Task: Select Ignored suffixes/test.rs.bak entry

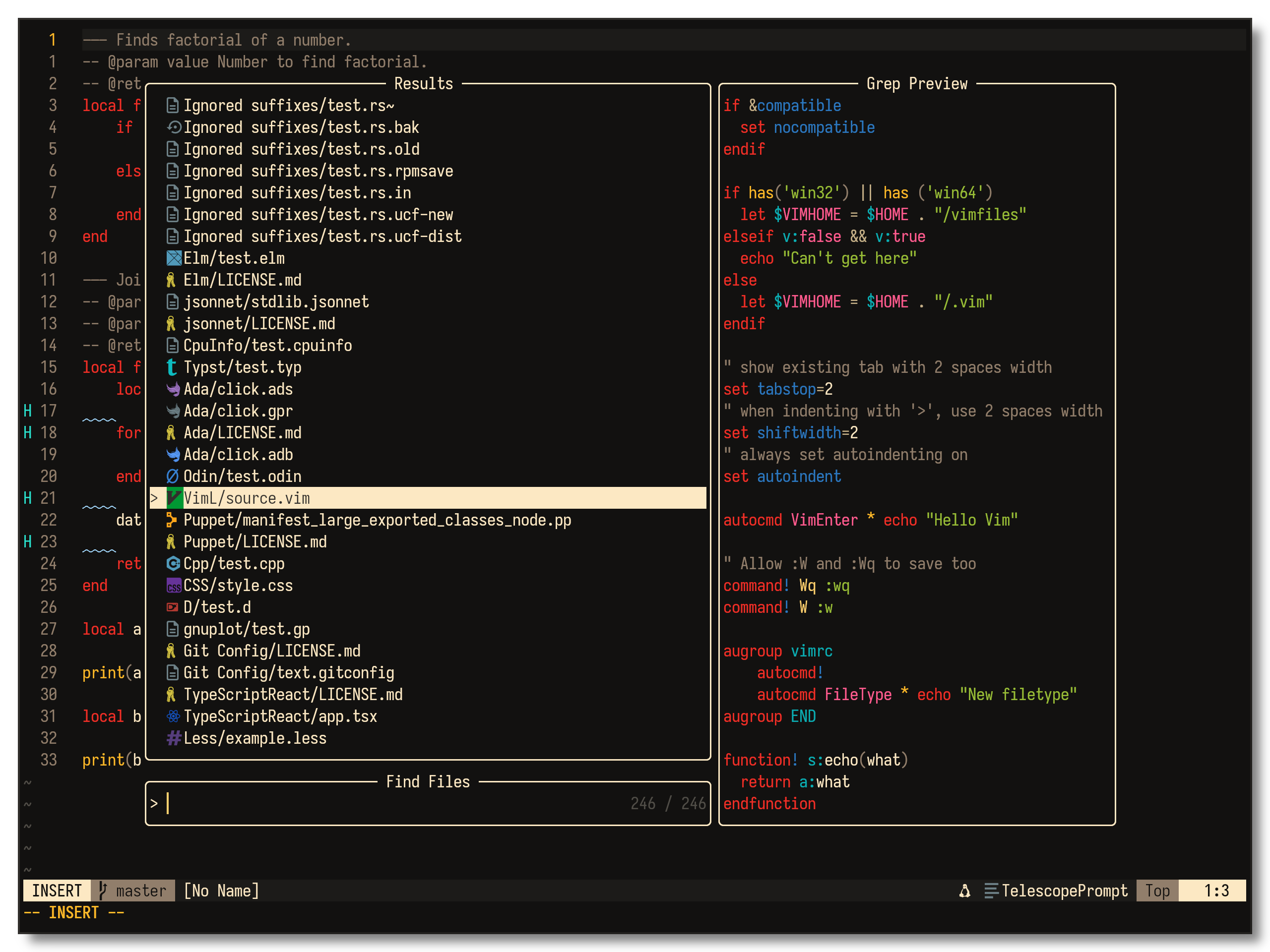Action: (x=301, y=127)
